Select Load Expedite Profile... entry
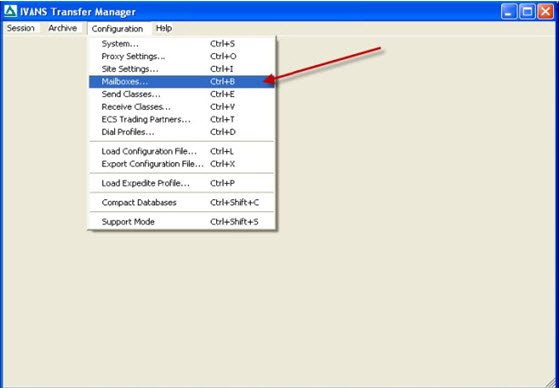 tap(182, 183)
